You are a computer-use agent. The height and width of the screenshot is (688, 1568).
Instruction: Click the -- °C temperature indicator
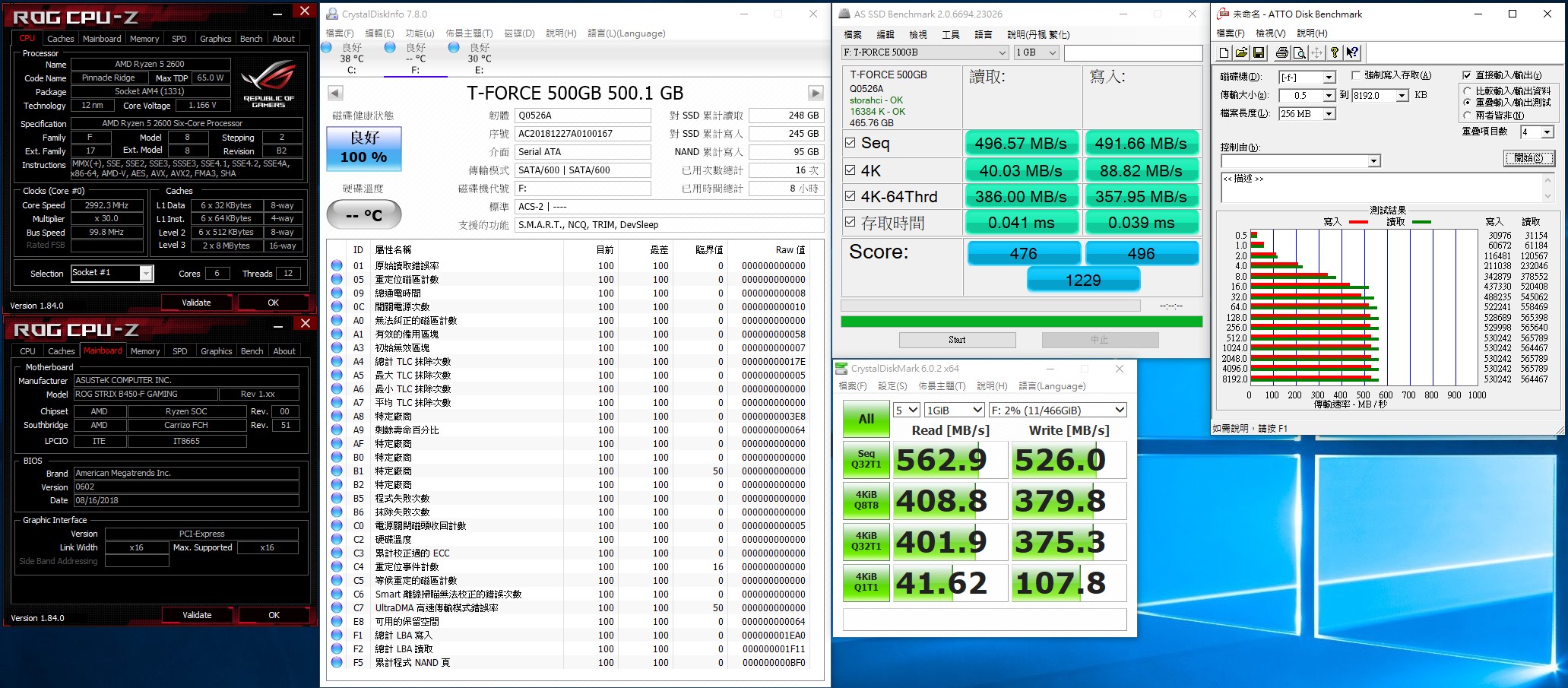tap(364, 215)
